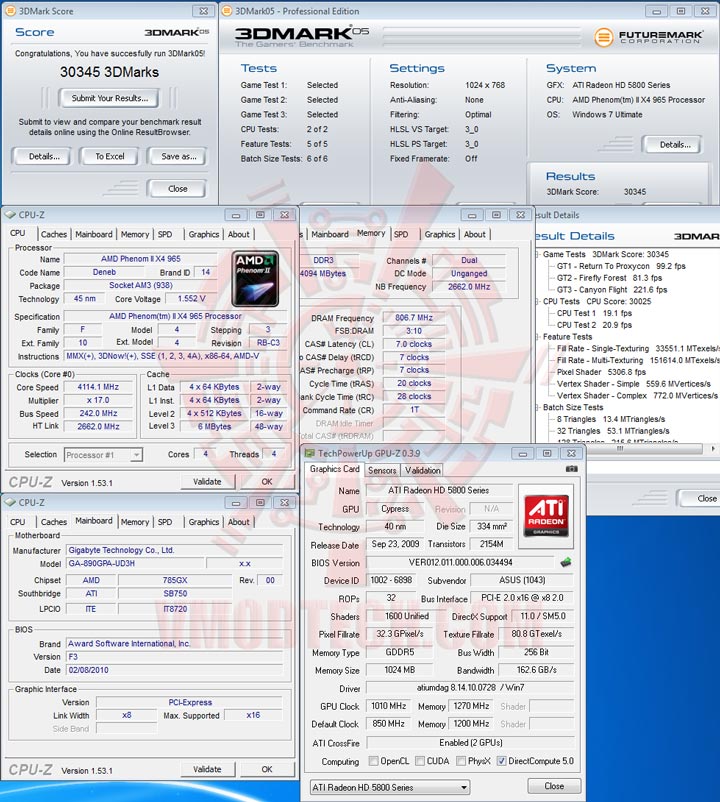
Task: Collapse the CPU Tests tree node
Action: [x=537, y=301]
